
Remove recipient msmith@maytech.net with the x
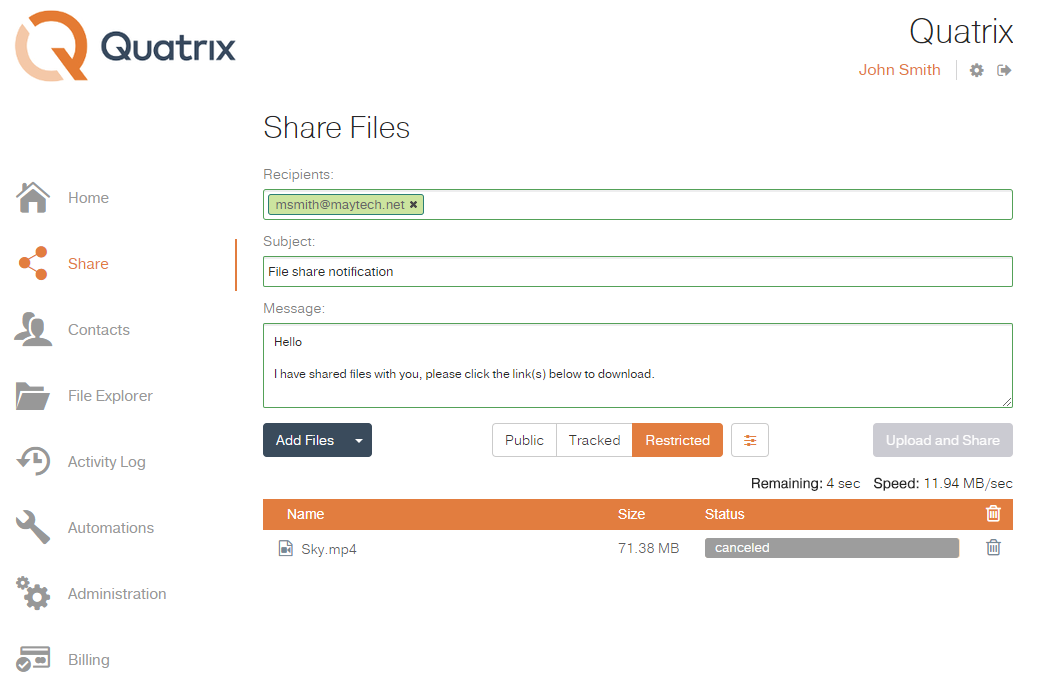[x=414, y=204]
